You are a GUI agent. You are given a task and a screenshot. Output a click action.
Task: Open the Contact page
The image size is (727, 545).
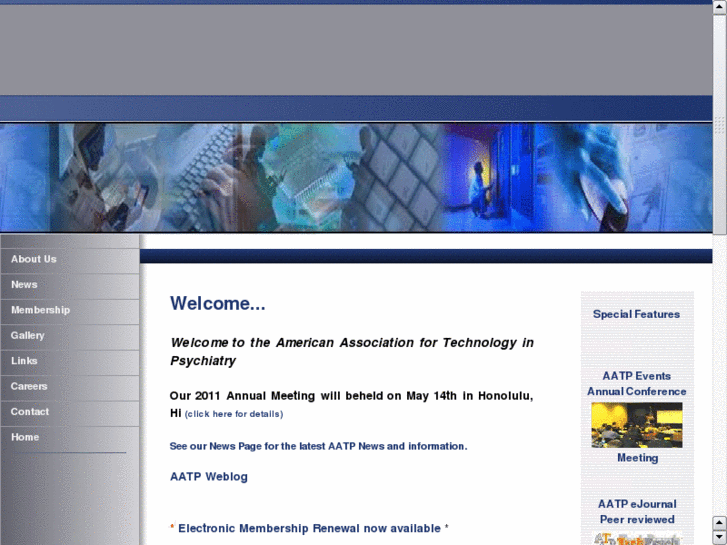tap(70, 413)
